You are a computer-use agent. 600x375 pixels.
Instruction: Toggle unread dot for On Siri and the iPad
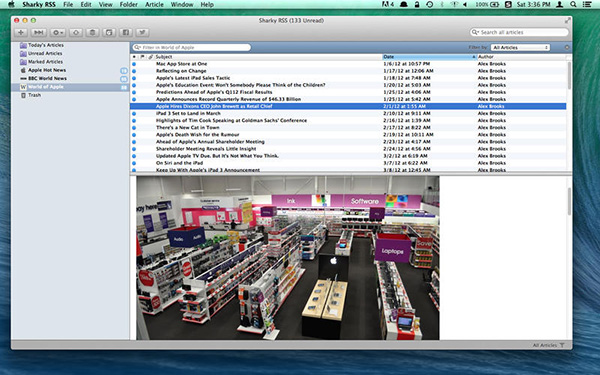pyautogui.click(x=134, y=163)
